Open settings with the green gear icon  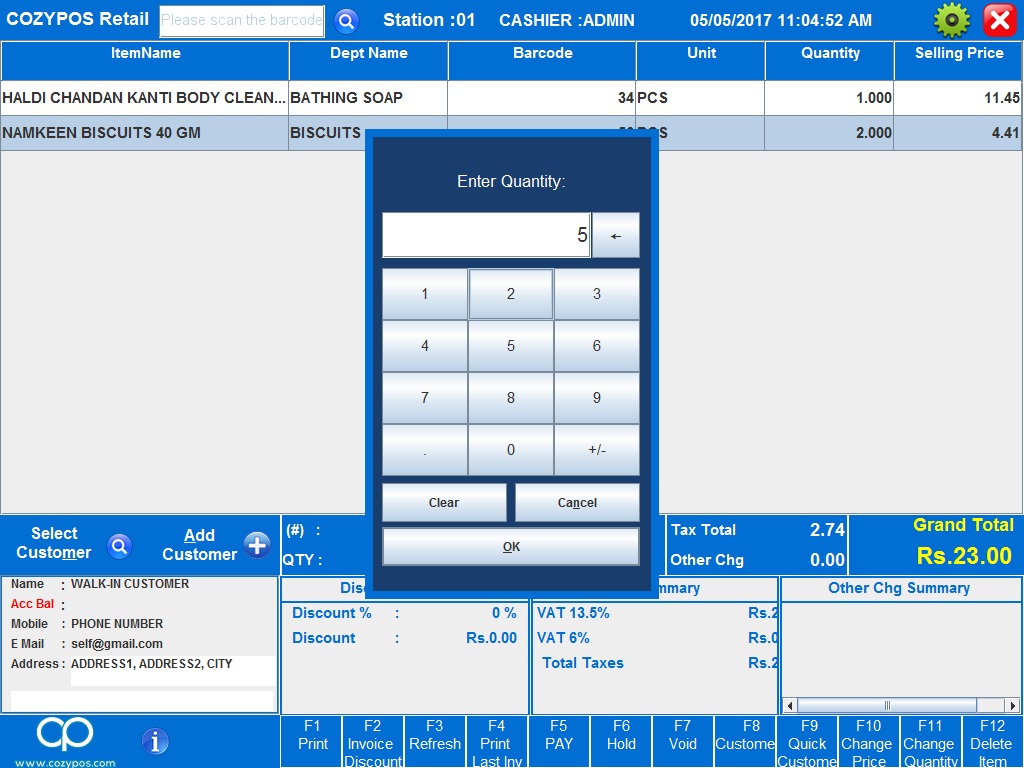click(951, 20)
